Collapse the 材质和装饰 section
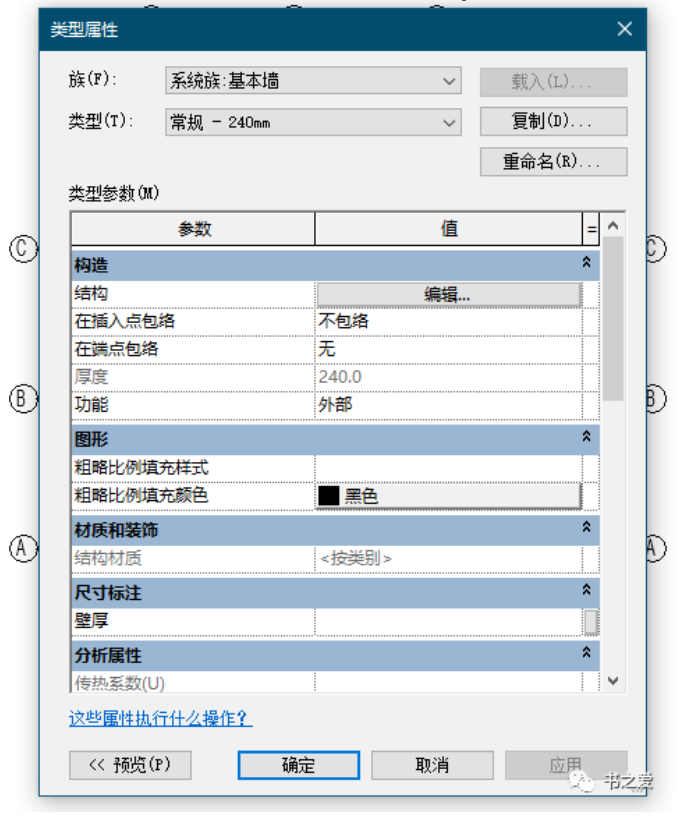Viewport: 692px width, 817px height. click(x=586, y=527)
